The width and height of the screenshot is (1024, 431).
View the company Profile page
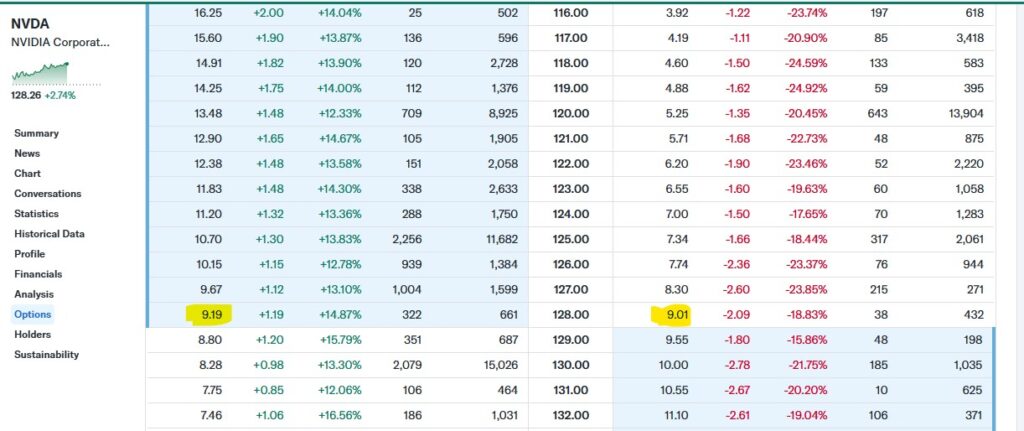coord(29,253)
